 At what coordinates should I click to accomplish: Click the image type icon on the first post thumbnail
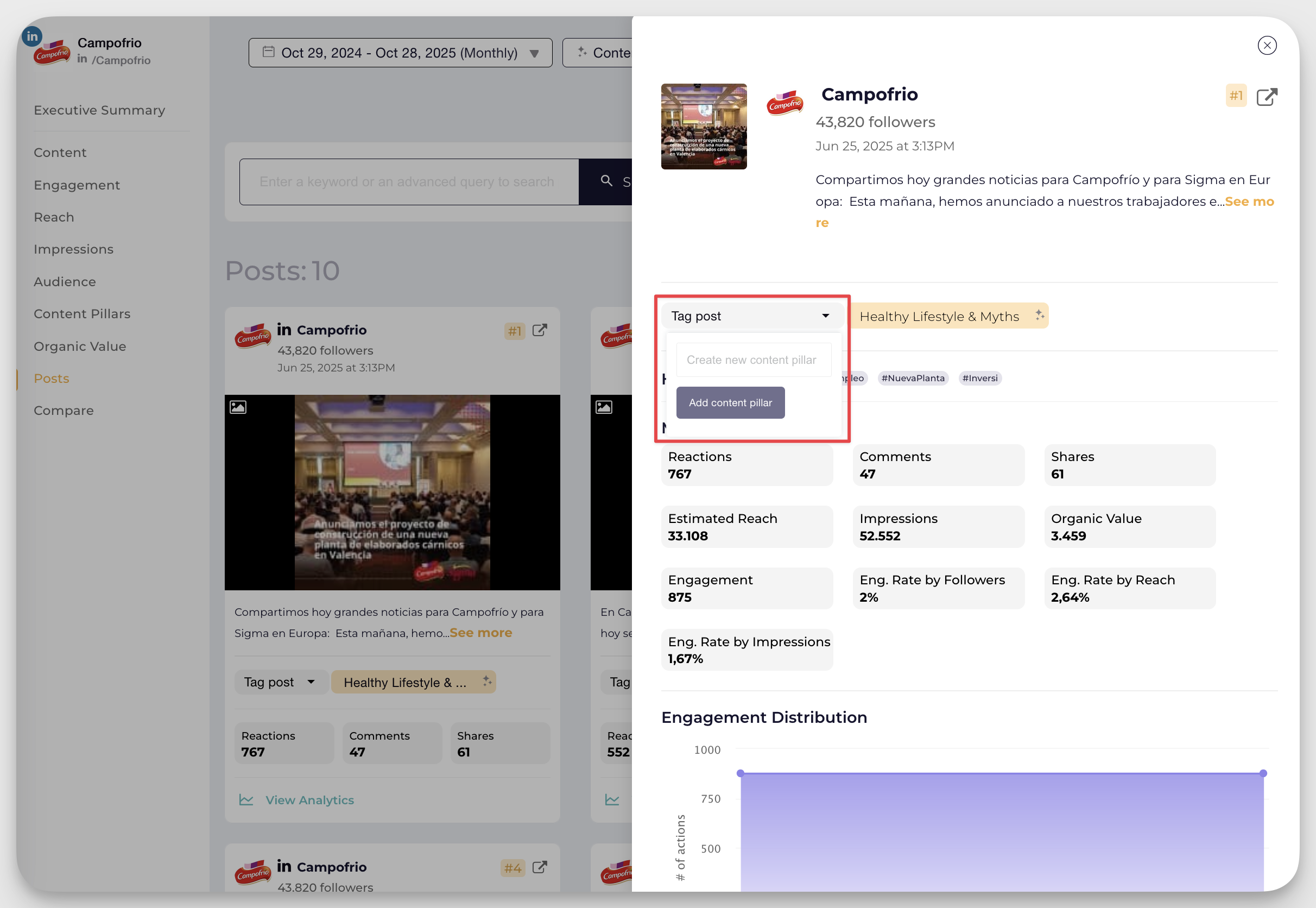click(239, 407)
